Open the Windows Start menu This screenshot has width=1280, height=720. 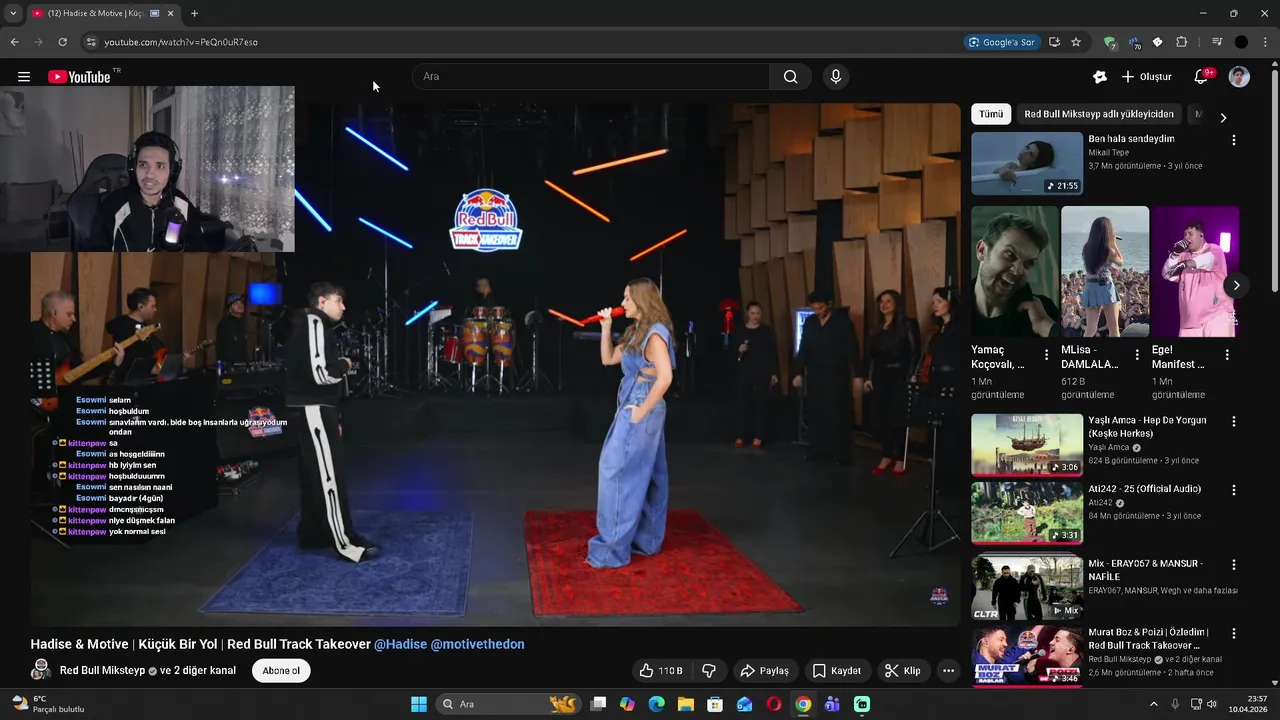click(x=419, y=704)
